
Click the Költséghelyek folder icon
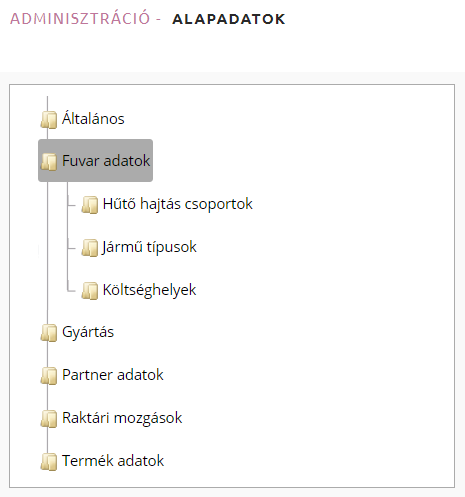pos(90,291)
